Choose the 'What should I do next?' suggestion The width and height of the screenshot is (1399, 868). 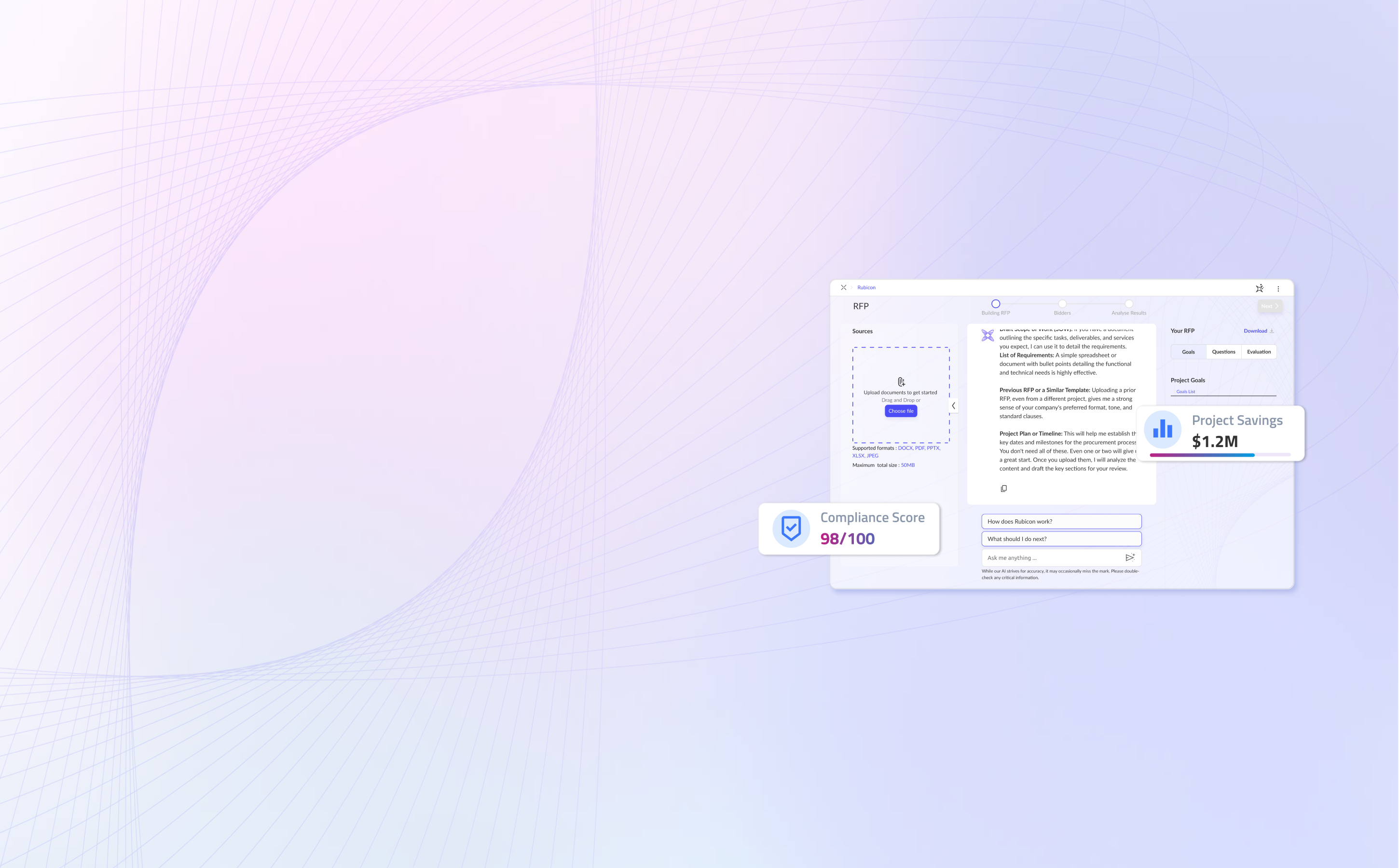[1061, 539]
